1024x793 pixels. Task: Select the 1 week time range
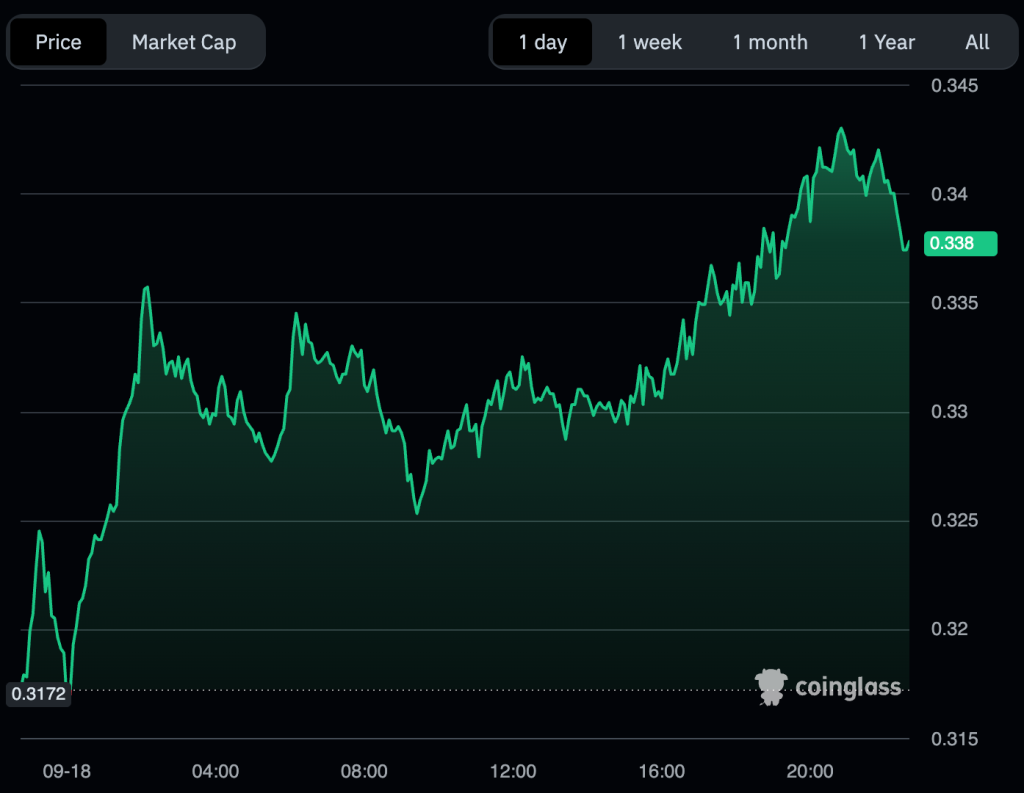point(649,42)
